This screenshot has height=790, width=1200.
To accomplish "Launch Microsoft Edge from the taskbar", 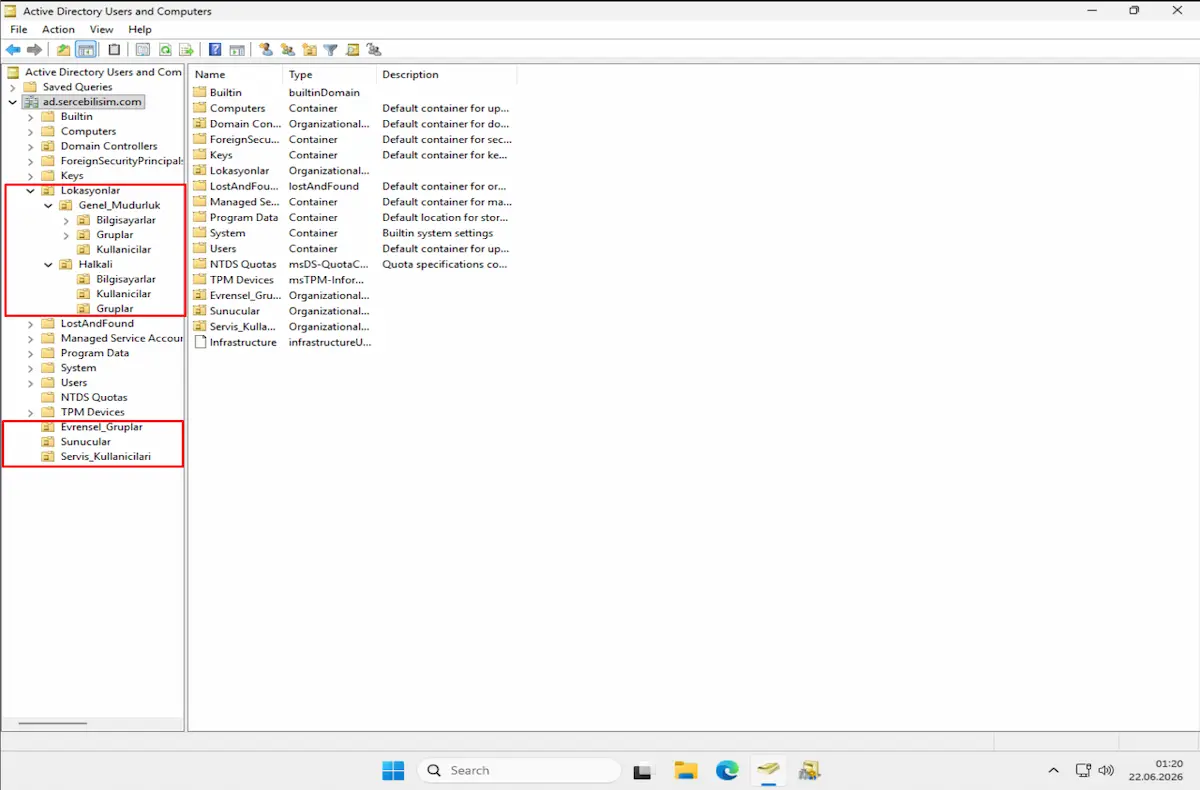I will [x=727, y=770].
